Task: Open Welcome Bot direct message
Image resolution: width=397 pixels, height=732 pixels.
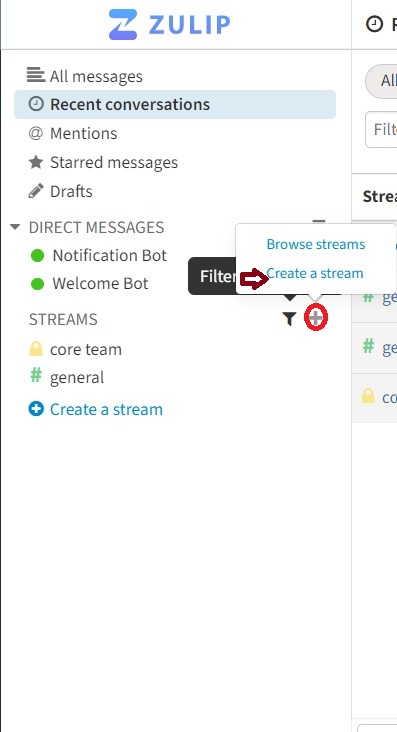Action: click(x=100, y=283)
